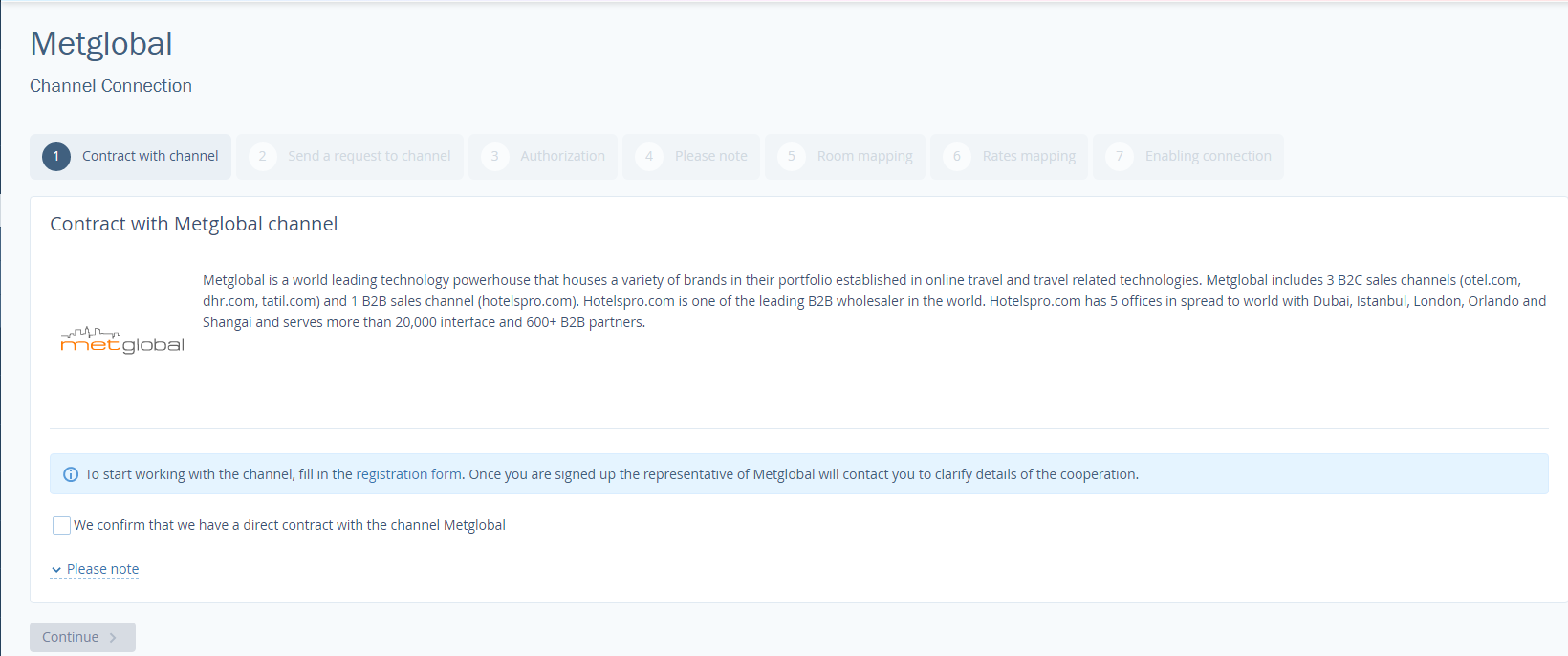This screenshot has width=1568, height=656.
Task: Switch to Room mapping step tab
Action: [x=845, y=157]
